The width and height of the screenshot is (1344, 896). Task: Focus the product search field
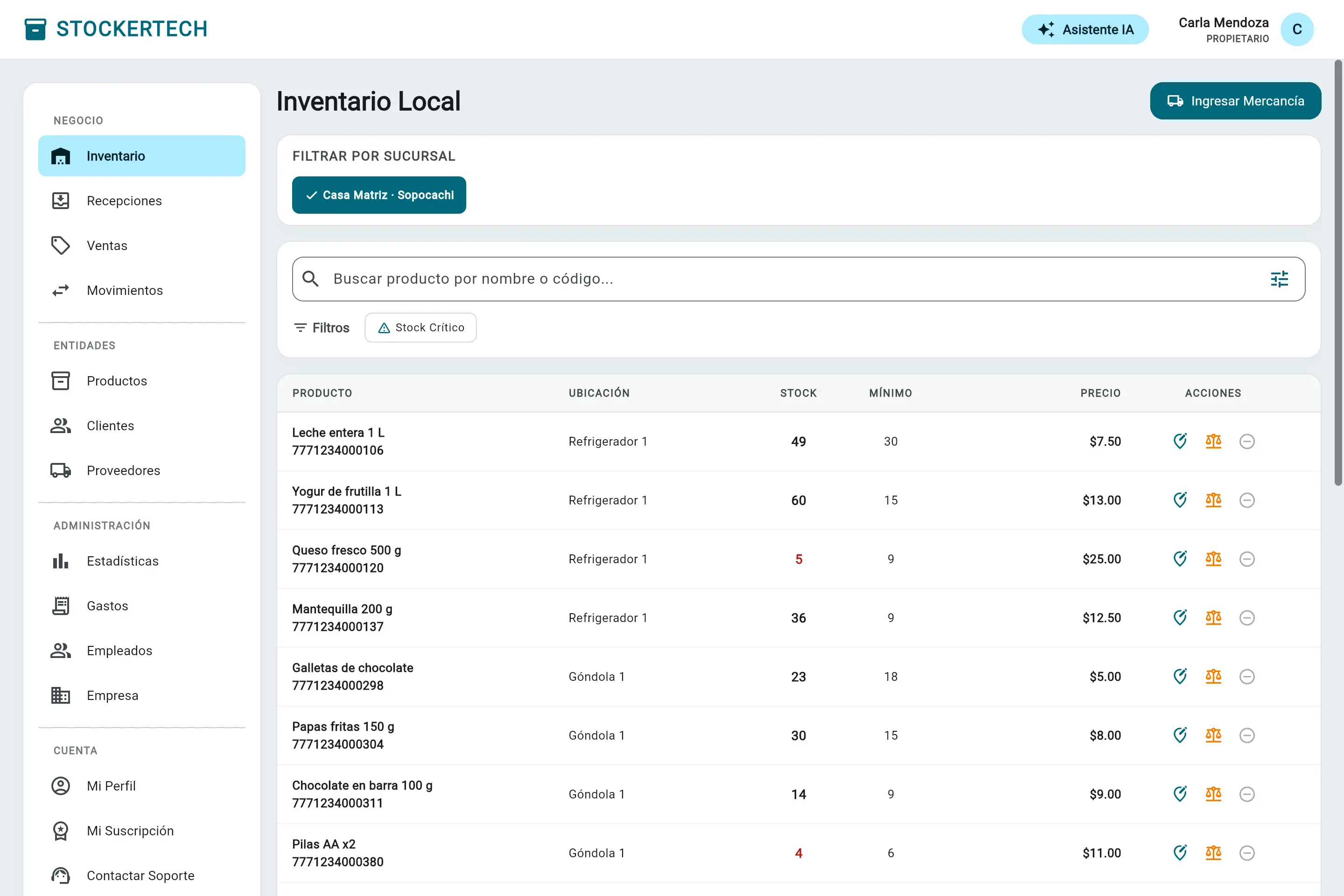(x=798, y=279)
